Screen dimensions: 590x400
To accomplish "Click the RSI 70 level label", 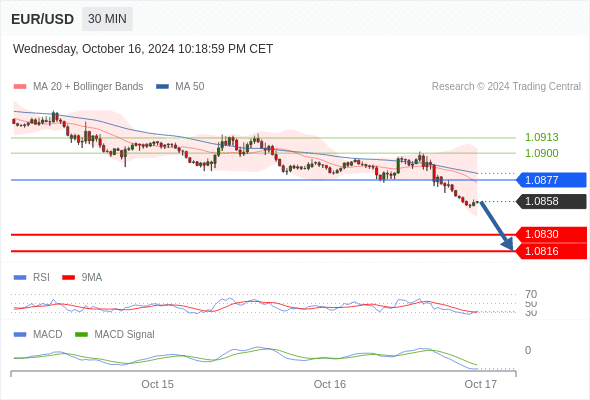I will [x=531, y=294].
